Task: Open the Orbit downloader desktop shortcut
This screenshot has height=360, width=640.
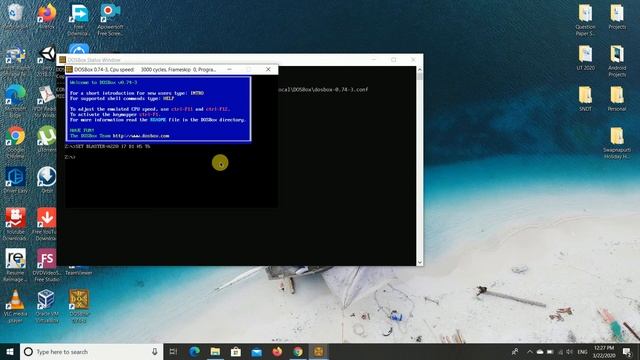Action: [47, 180]
